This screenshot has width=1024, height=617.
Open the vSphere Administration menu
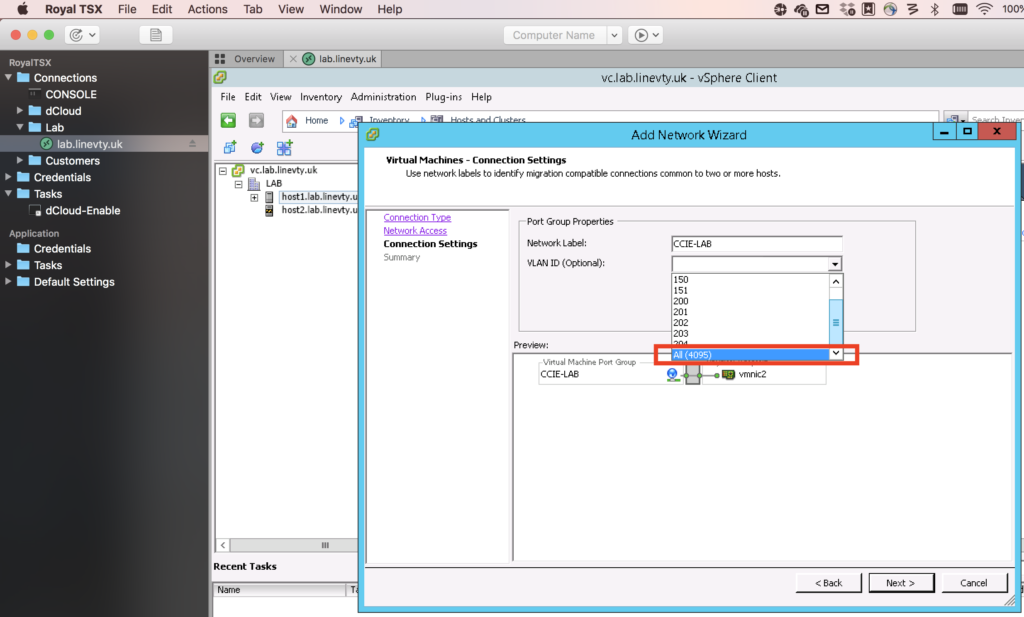[x=383, y=97]
